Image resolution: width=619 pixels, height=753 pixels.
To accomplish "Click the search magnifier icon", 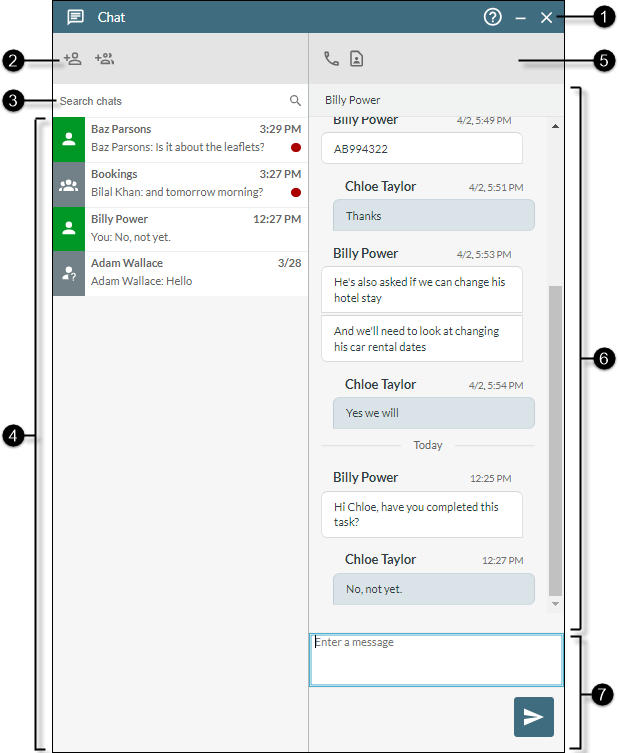I will [x=295, y=101].
